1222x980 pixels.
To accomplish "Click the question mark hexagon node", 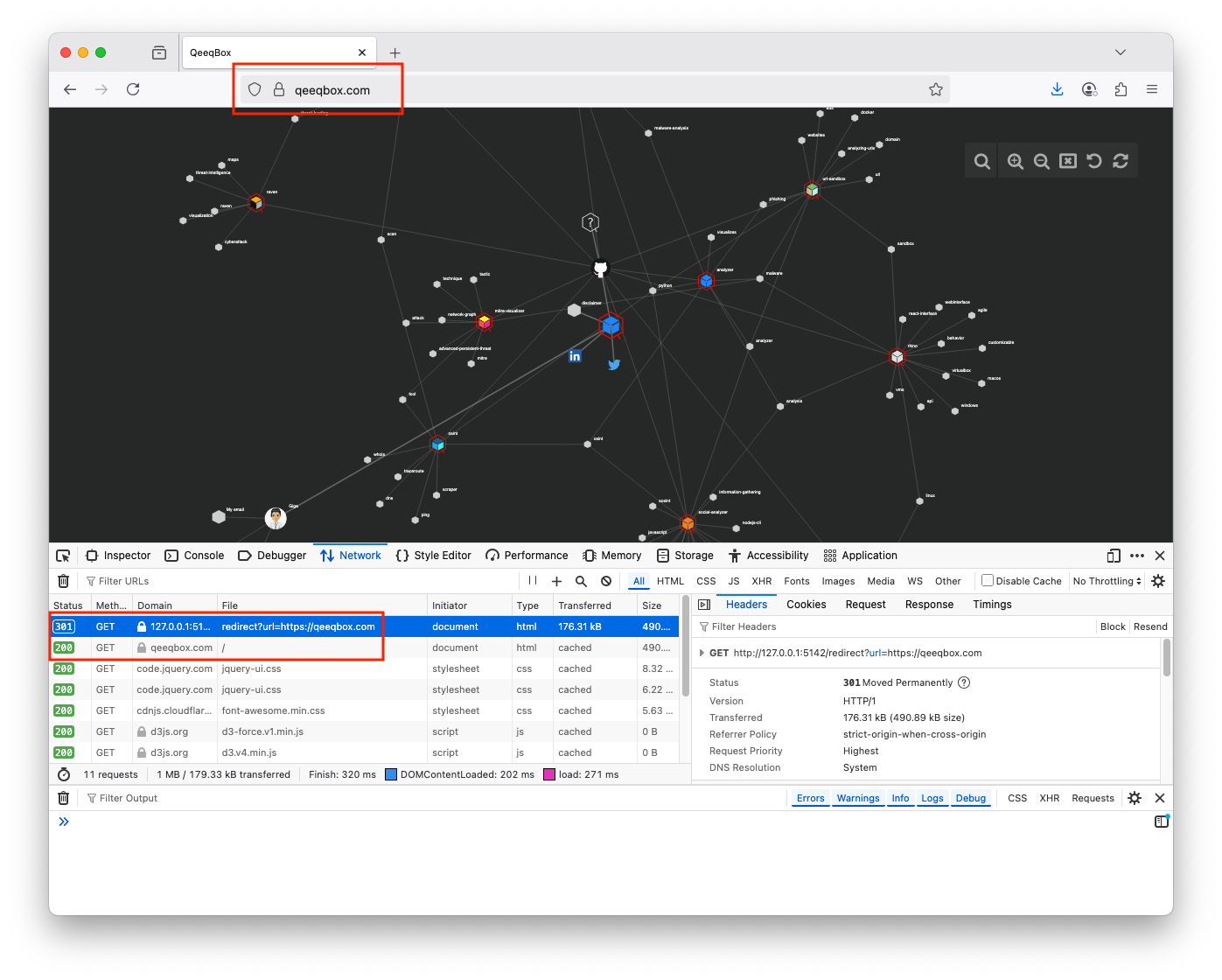I will pos(590,222).
